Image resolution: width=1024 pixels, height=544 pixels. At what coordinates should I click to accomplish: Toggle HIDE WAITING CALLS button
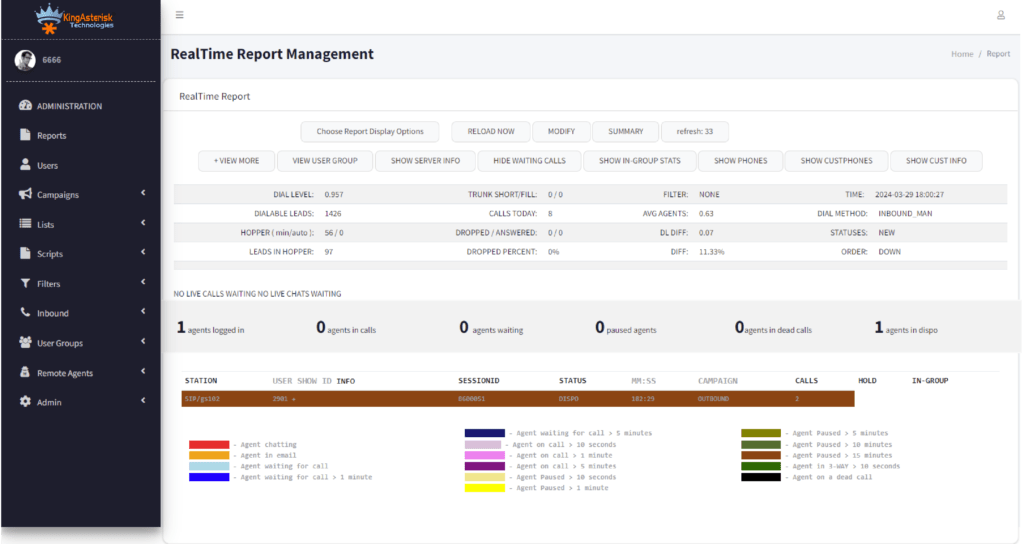tap(528, 161)
